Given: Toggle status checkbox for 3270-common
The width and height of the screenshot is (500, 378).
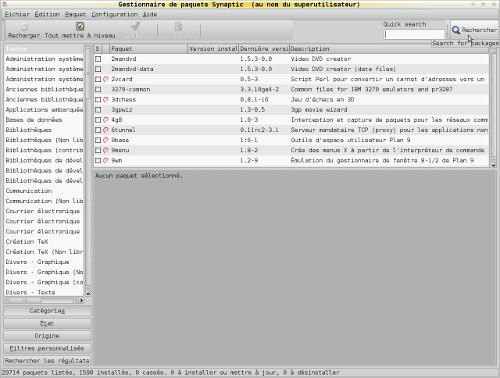Looking at the screenshot, I should tap(98, 89).
